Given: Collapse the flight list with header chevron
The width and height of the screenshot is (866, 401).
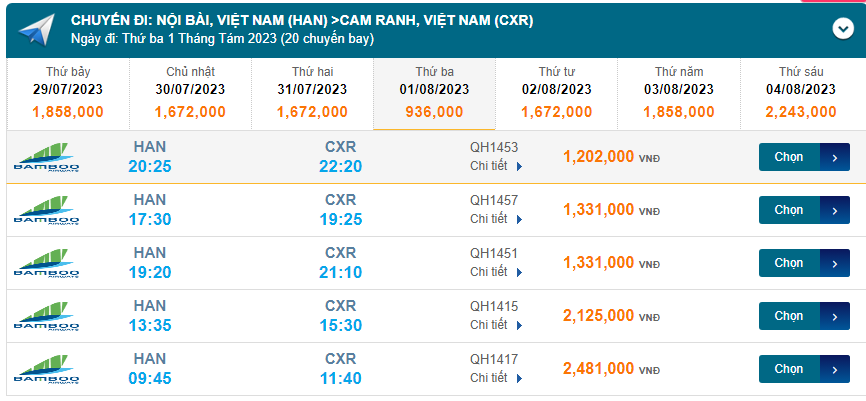Looking at the screenshot, I should pos(842,28).
